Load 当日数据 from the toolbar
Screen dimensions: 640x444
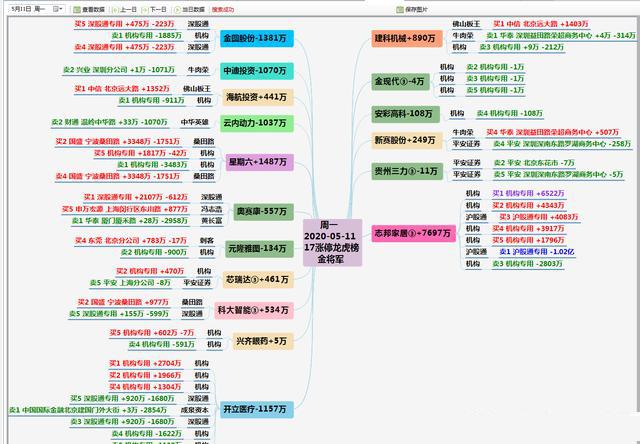pos(189,9)
